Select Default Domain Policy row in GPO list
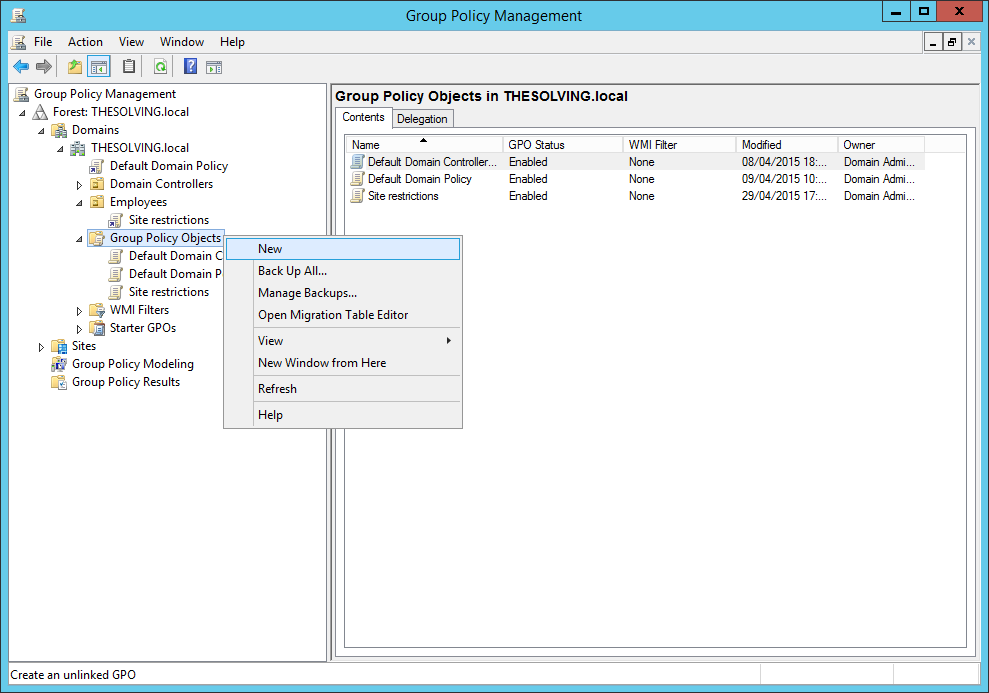Screen dimensions: 989x693 637,179
